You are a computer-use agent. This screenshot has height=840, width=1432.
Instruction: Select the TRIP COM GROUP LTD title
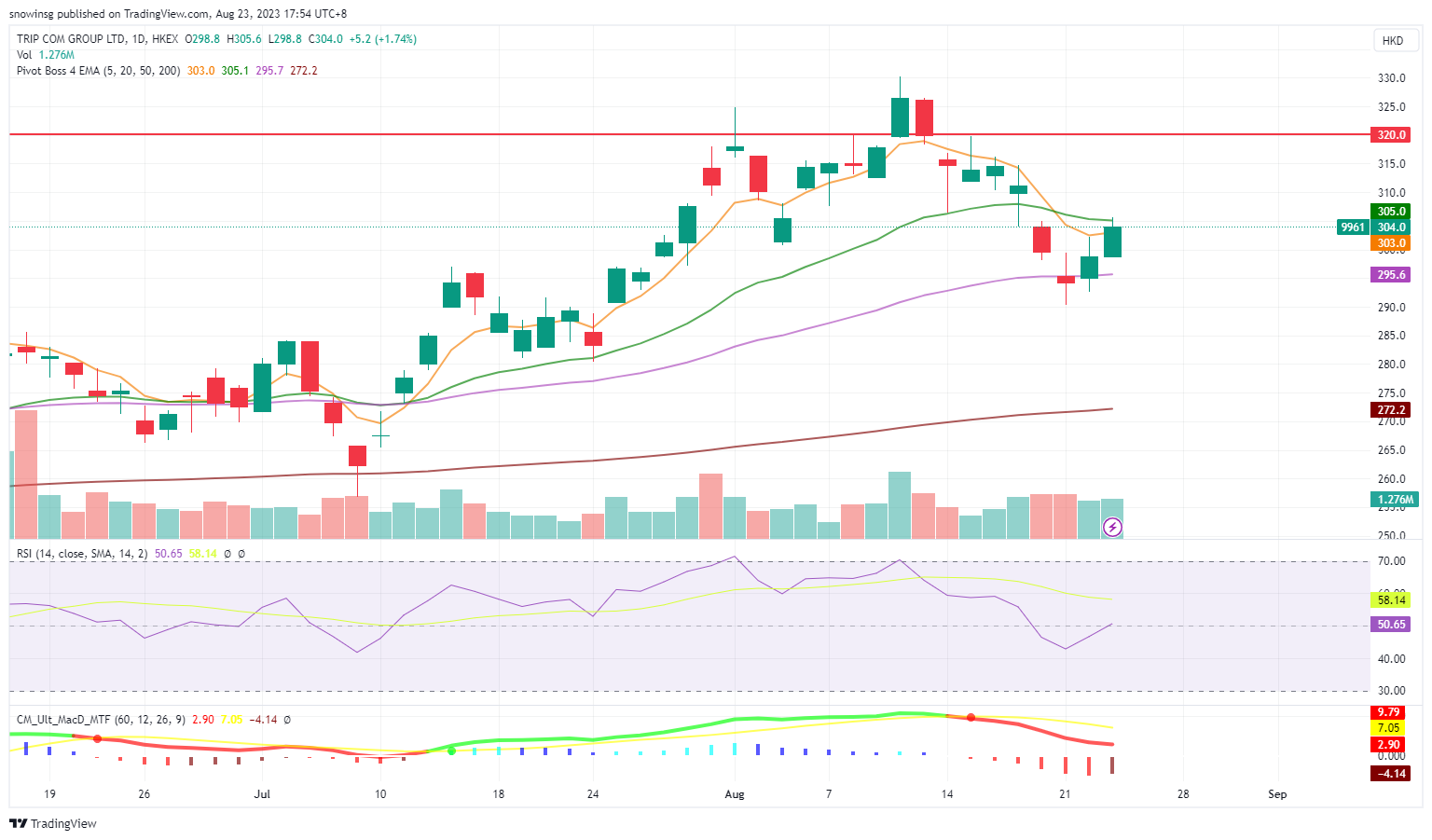[71, 39]
